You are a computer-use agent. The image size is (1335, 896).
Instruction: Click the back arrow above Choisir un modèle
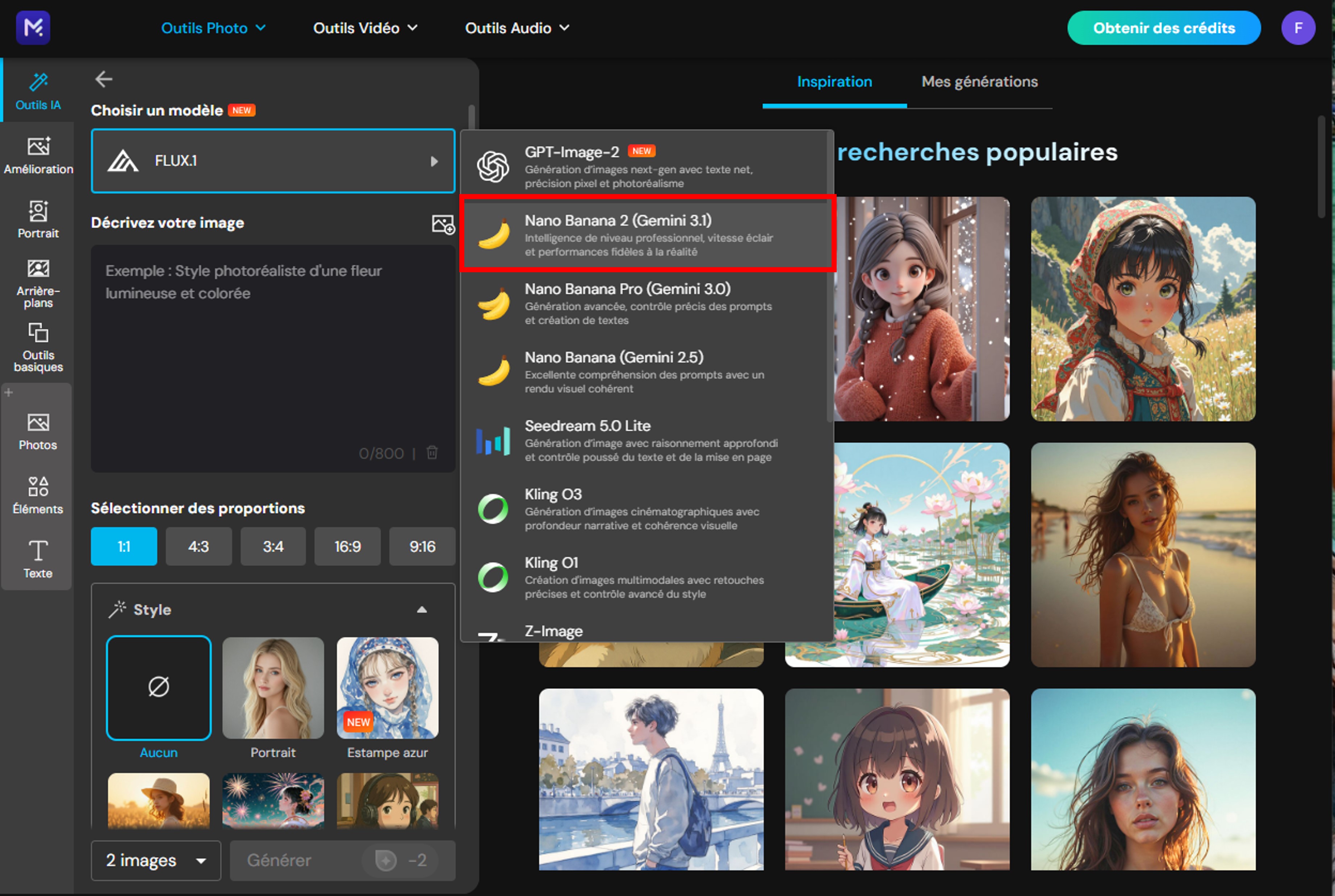[x=104, y=79]
